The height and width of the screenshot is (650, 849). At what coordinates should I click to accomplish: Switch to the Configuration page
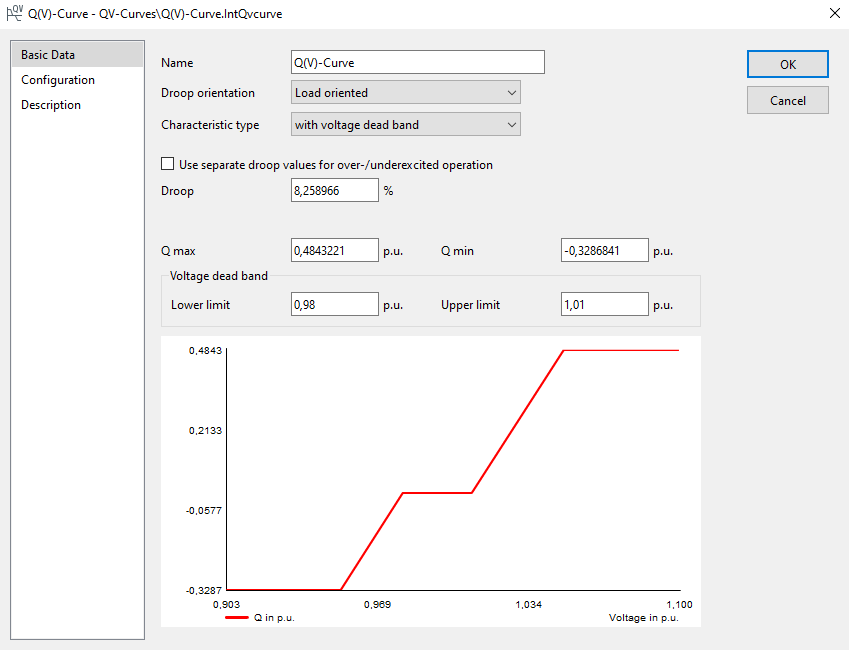point(56,79)
